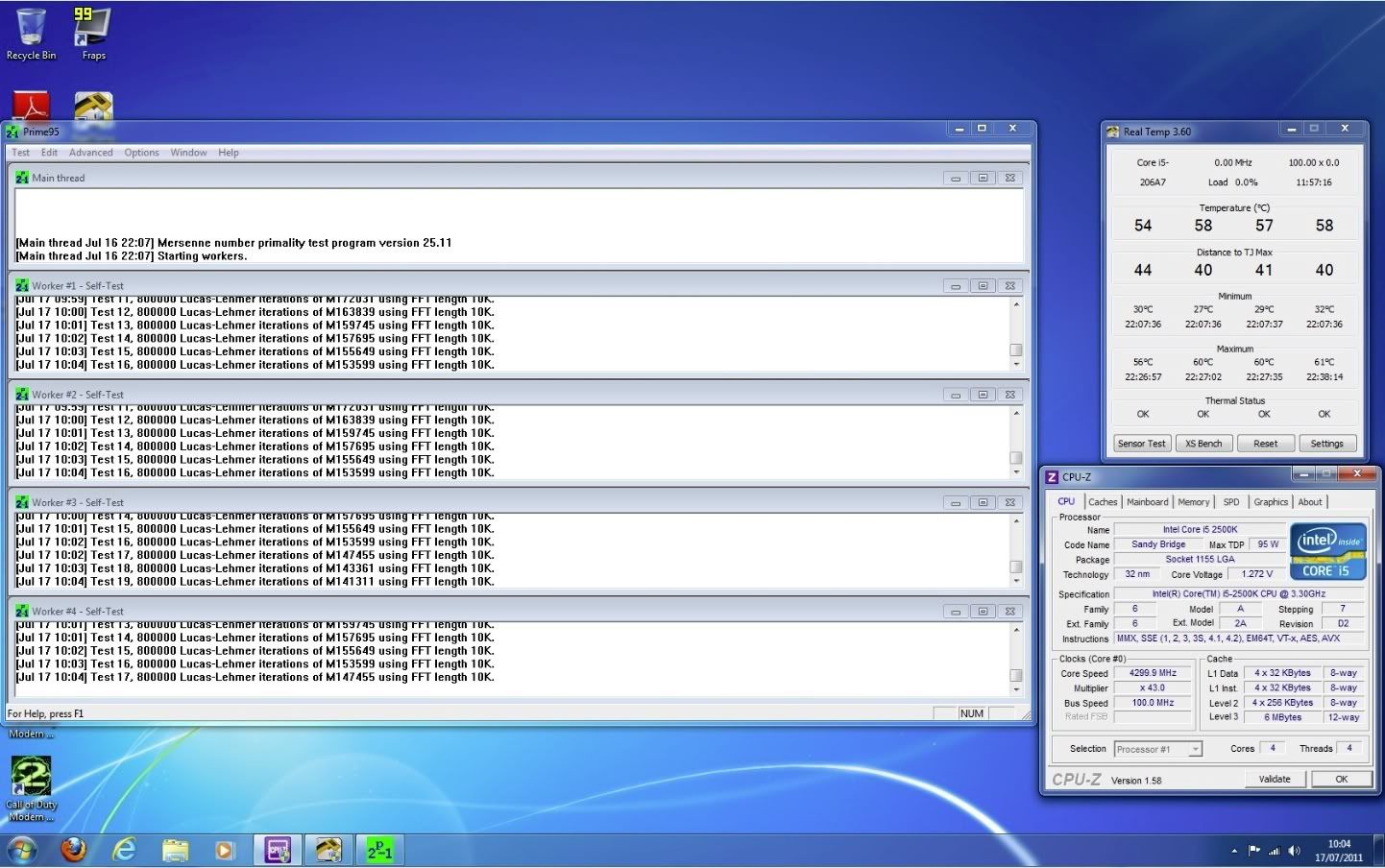1385x868 pixels.
Task: Click the volume speaker tray icon
Action: (x=1294, y=851)
